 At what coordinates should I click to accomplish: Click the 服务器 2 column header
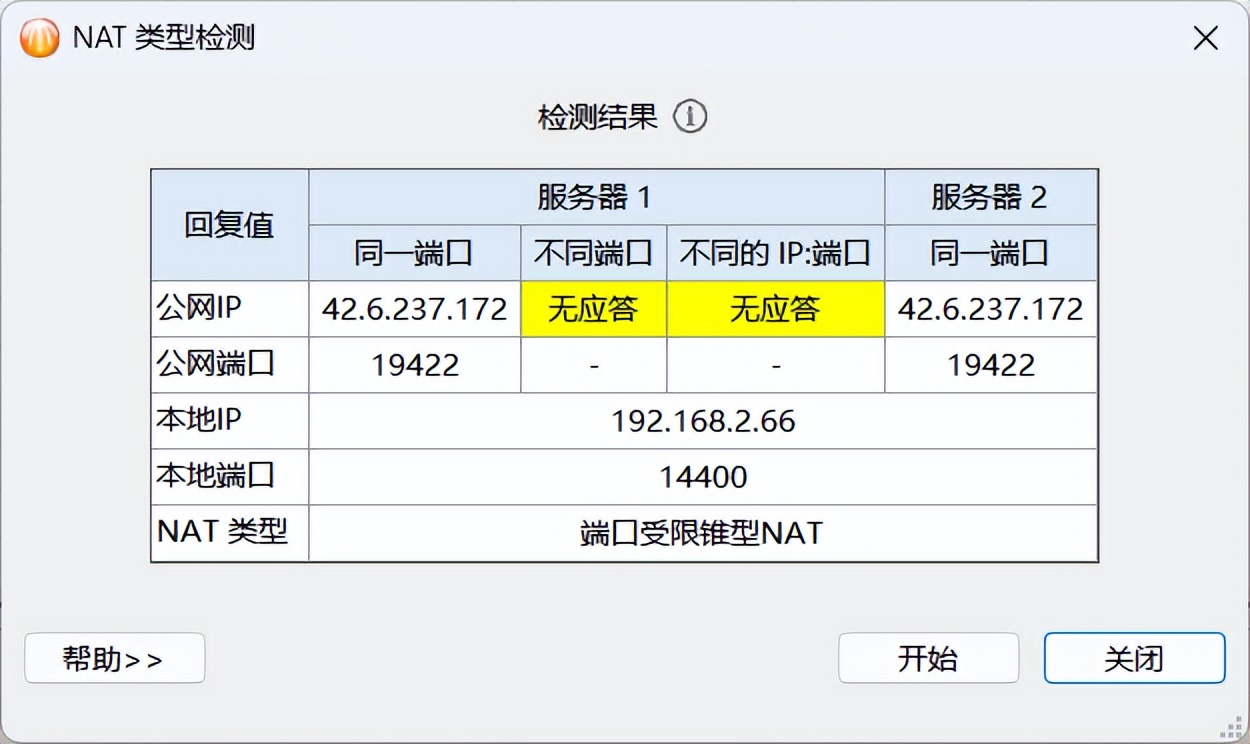989,197
